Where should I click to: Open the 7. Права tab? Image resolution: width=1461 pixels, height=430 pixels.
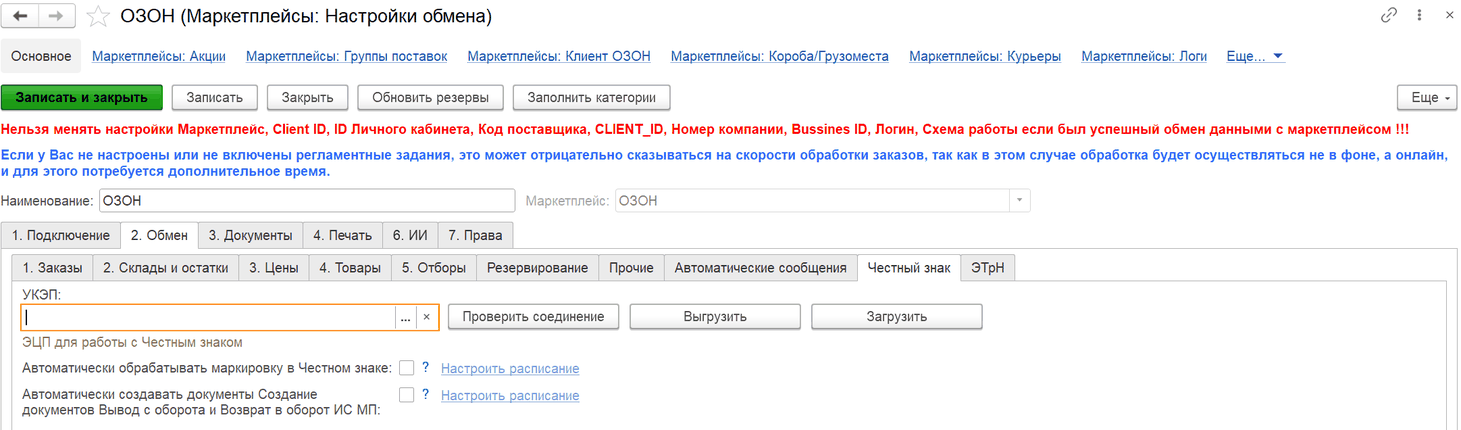[x=475, y=235]
